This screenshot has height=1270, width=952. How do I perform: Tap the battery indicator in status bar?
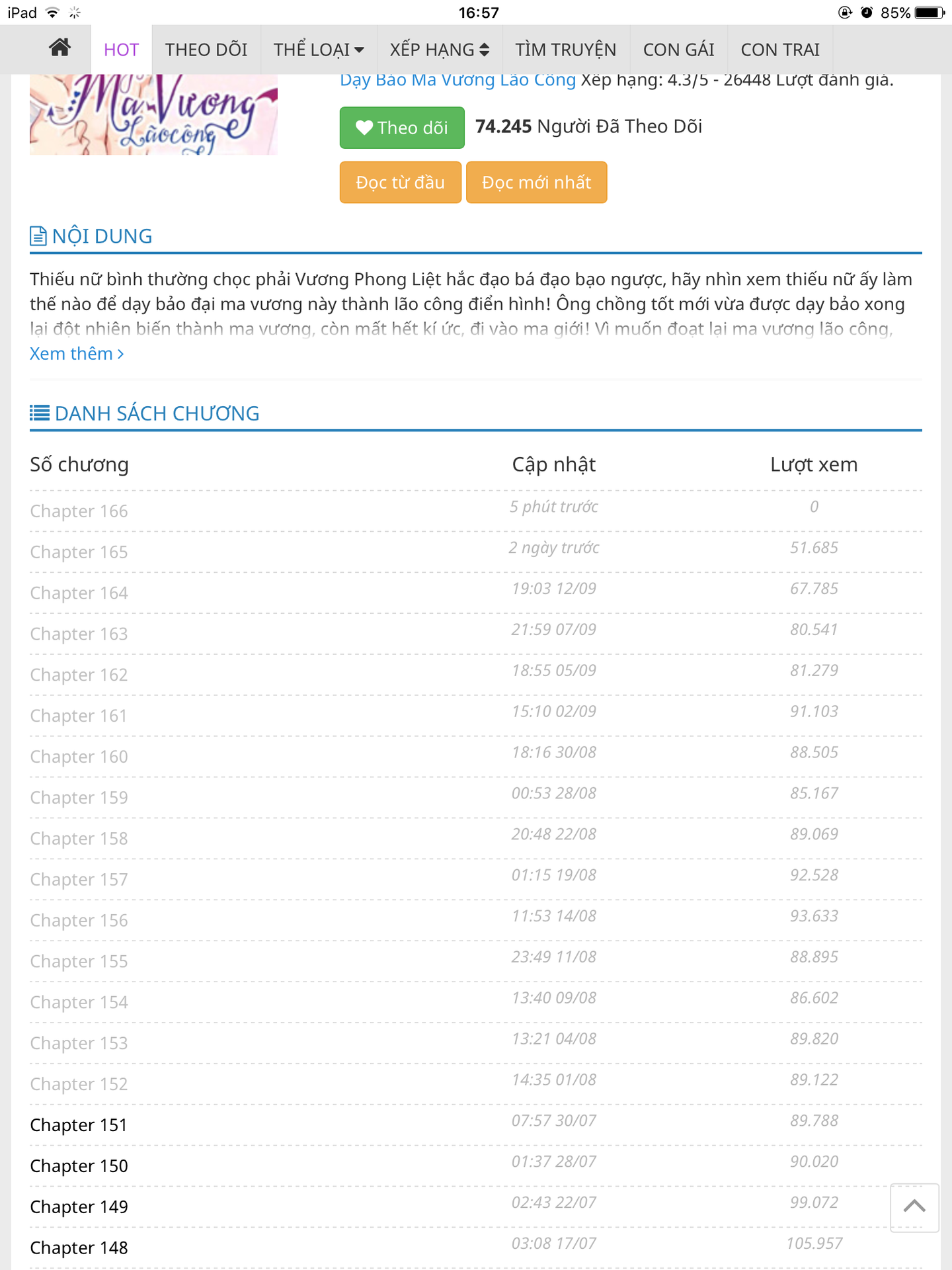click(930, 13)
